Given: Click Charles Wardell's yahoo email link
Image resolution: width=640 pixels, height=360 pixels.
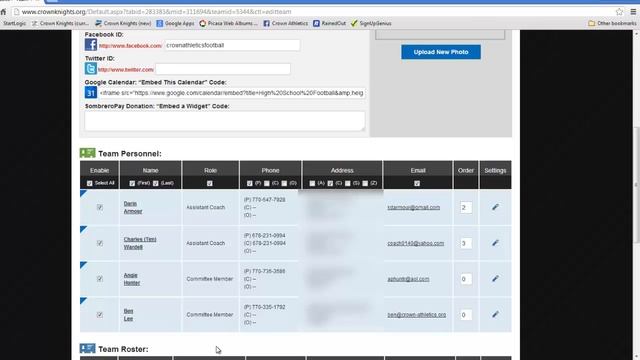Looking at the screenshot, I should [x=416, y=243].
